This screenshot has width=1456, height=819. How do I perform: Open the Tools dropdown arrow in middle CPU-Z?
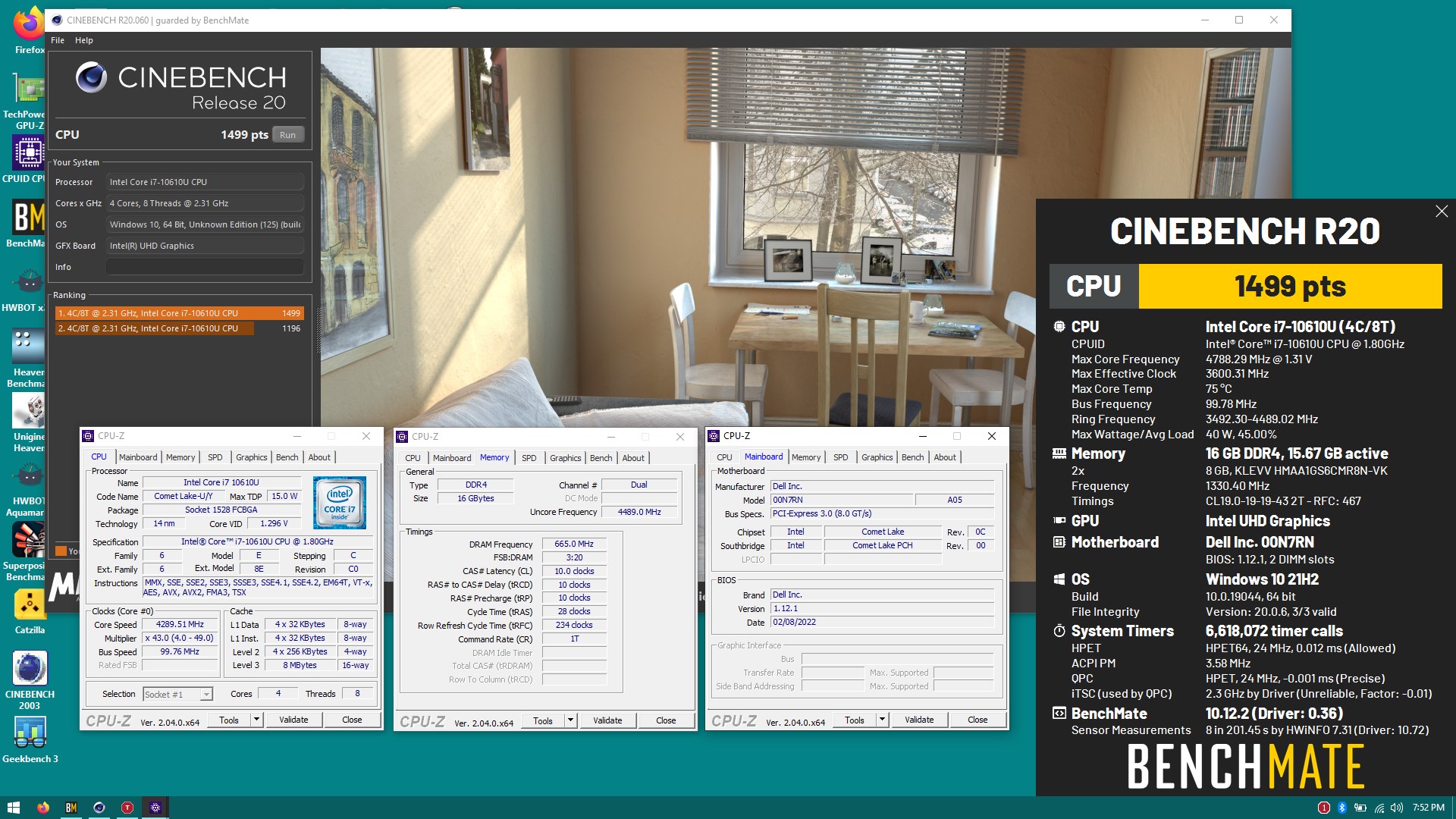[x=570, y=720]
